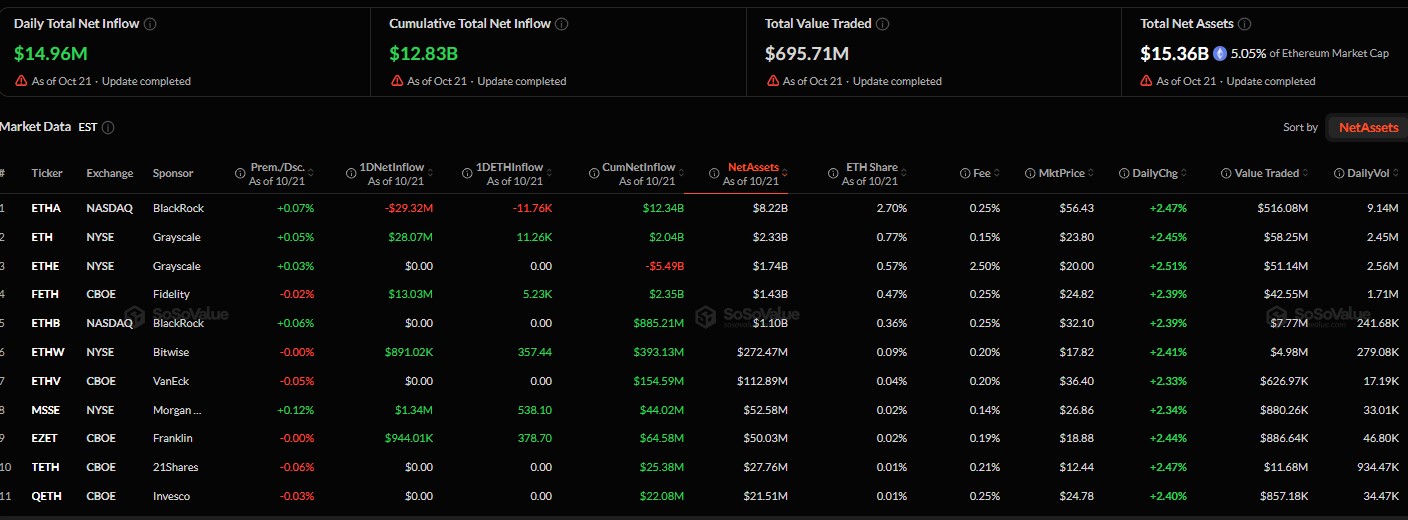Click info icon beside Daily Total Net Inflow
This screenshot has height=520, width=1408.
(150, 24)
